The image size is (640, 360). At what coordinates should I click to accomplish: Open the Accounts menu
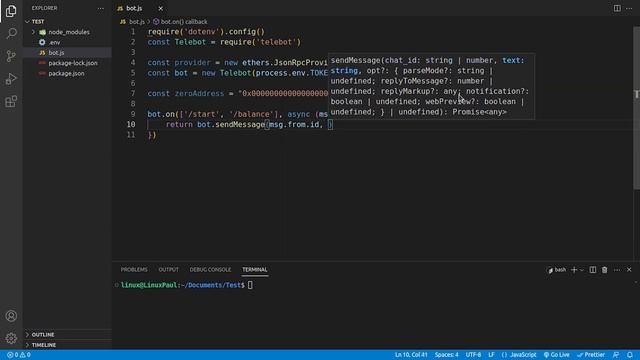(x=11, y=316)
